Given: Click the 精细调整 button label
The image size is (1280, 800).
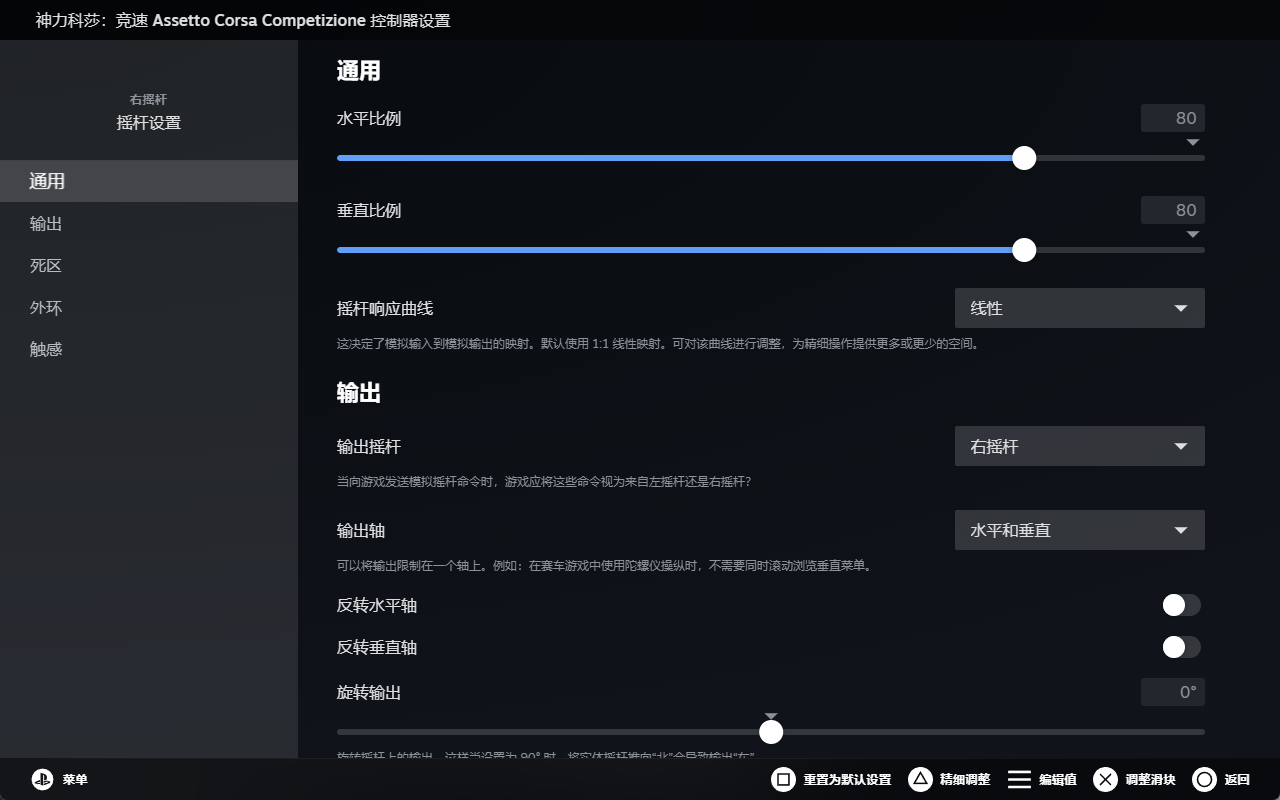Looking at the screenshot, I should click(x=965, y=780).
